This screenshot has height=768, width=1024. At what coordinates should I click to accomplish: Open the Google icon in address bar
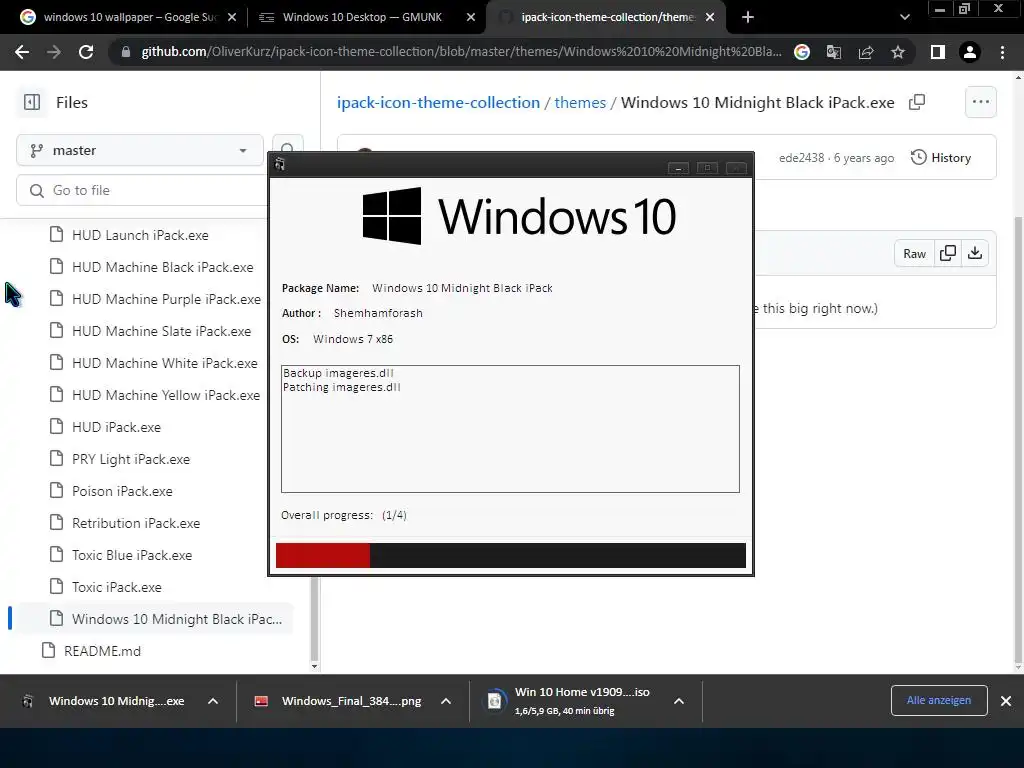(802, 52)
